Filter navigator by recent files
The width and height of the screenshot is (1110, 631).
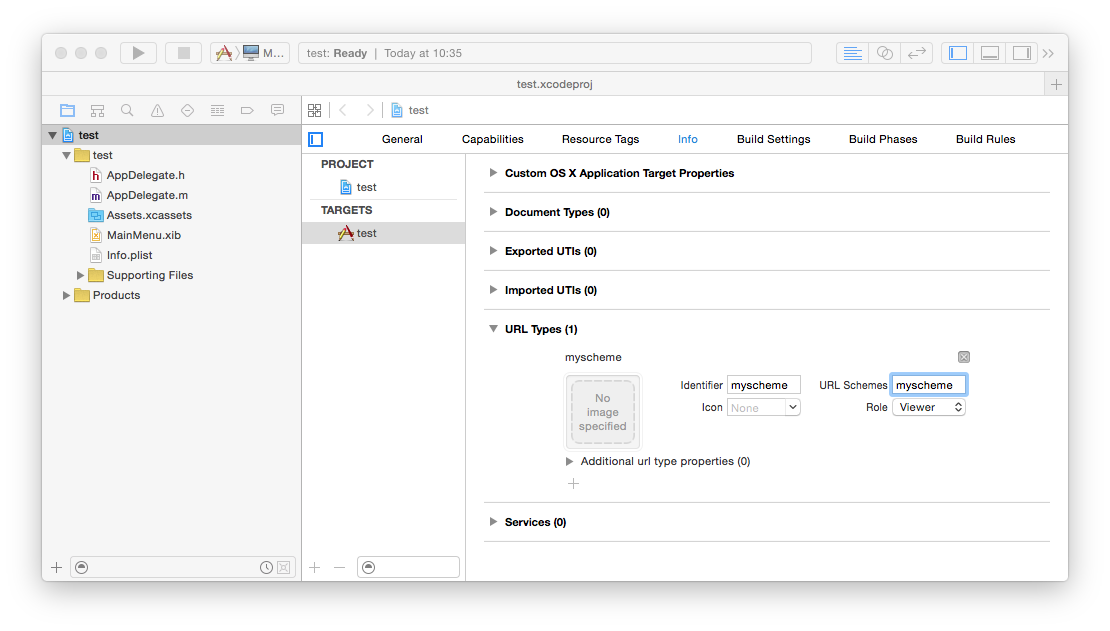coord(266,567)
